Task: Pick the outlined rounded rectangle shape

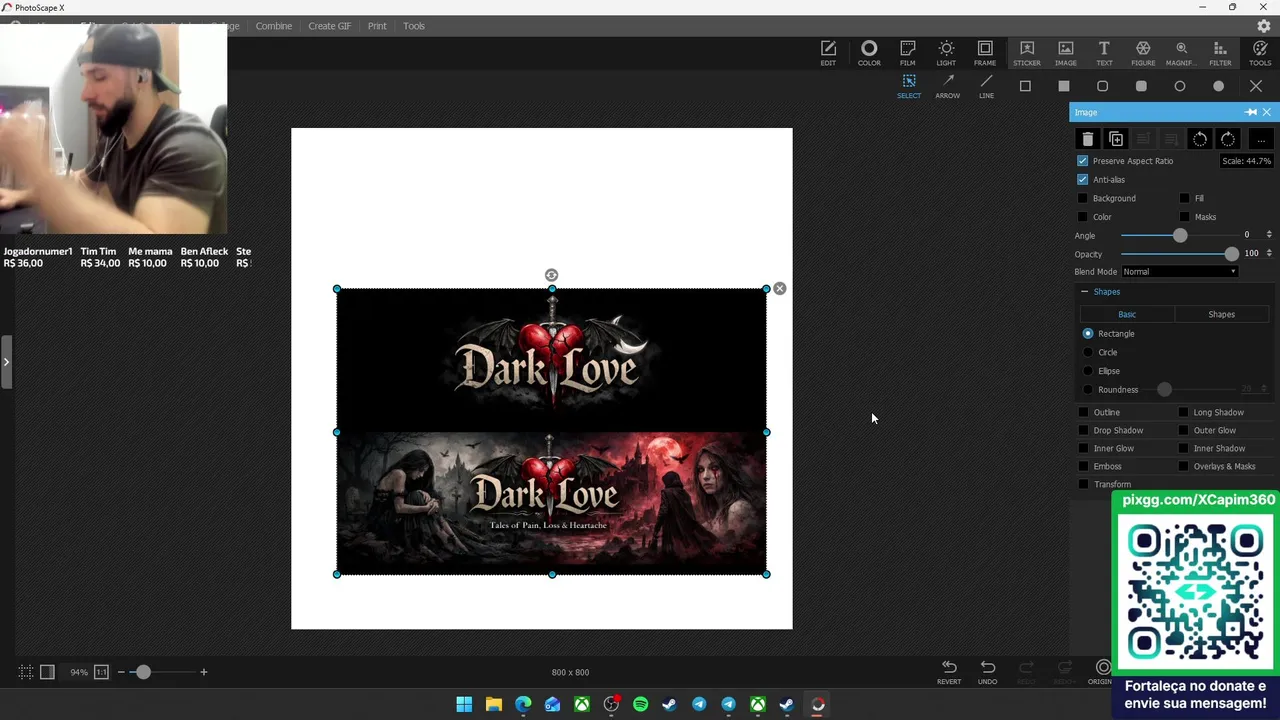Action: pyautogui.click(x=1102, y=86)
